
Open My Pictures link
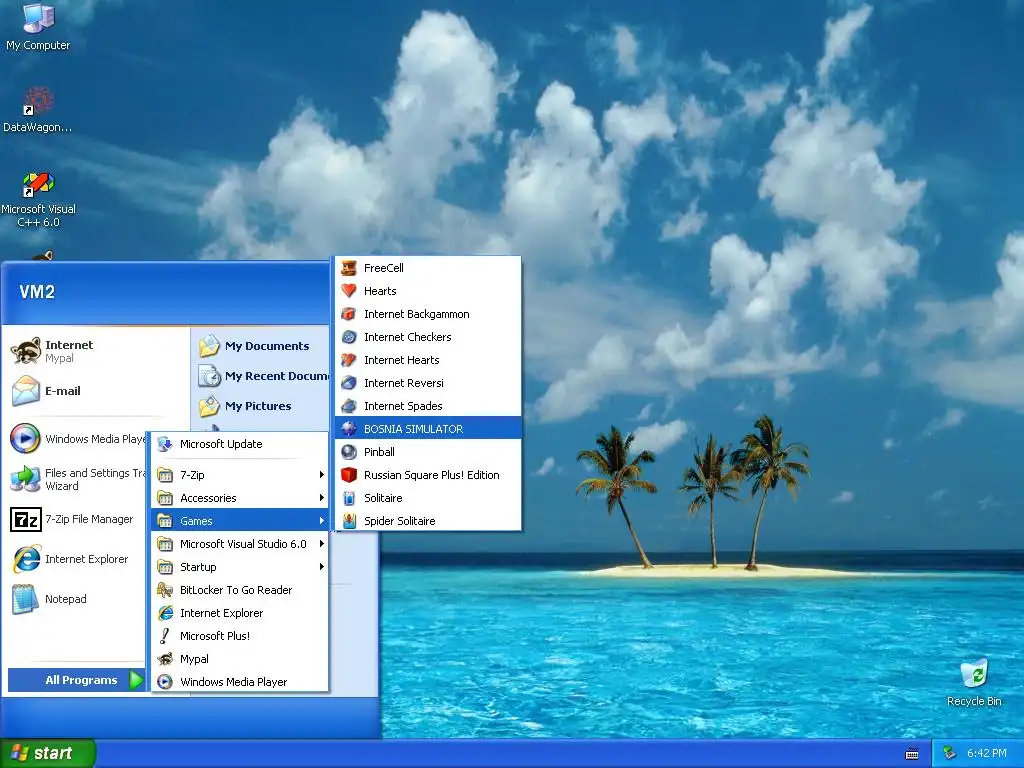click(258, 406)
